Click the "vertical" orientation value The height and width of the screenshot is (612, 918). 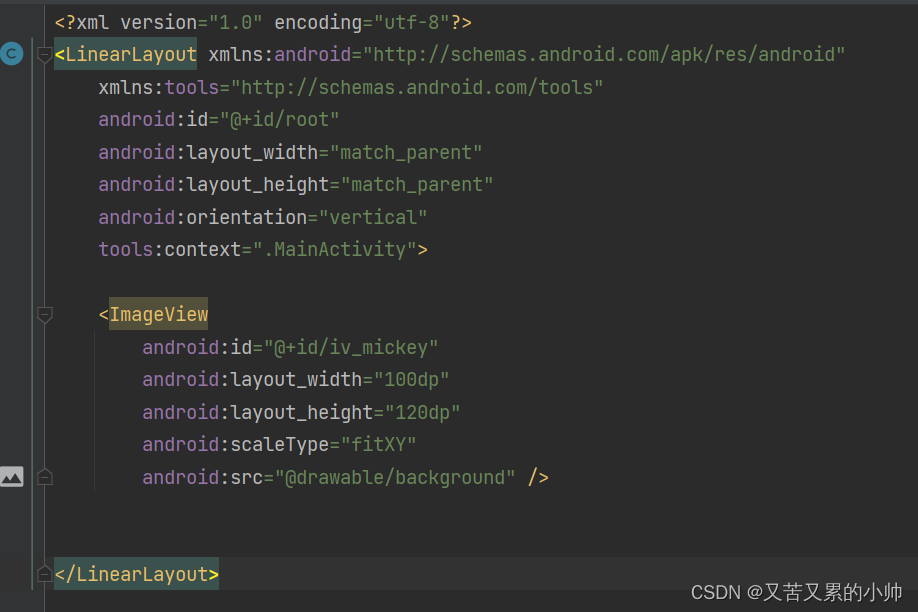click(373, 217)
